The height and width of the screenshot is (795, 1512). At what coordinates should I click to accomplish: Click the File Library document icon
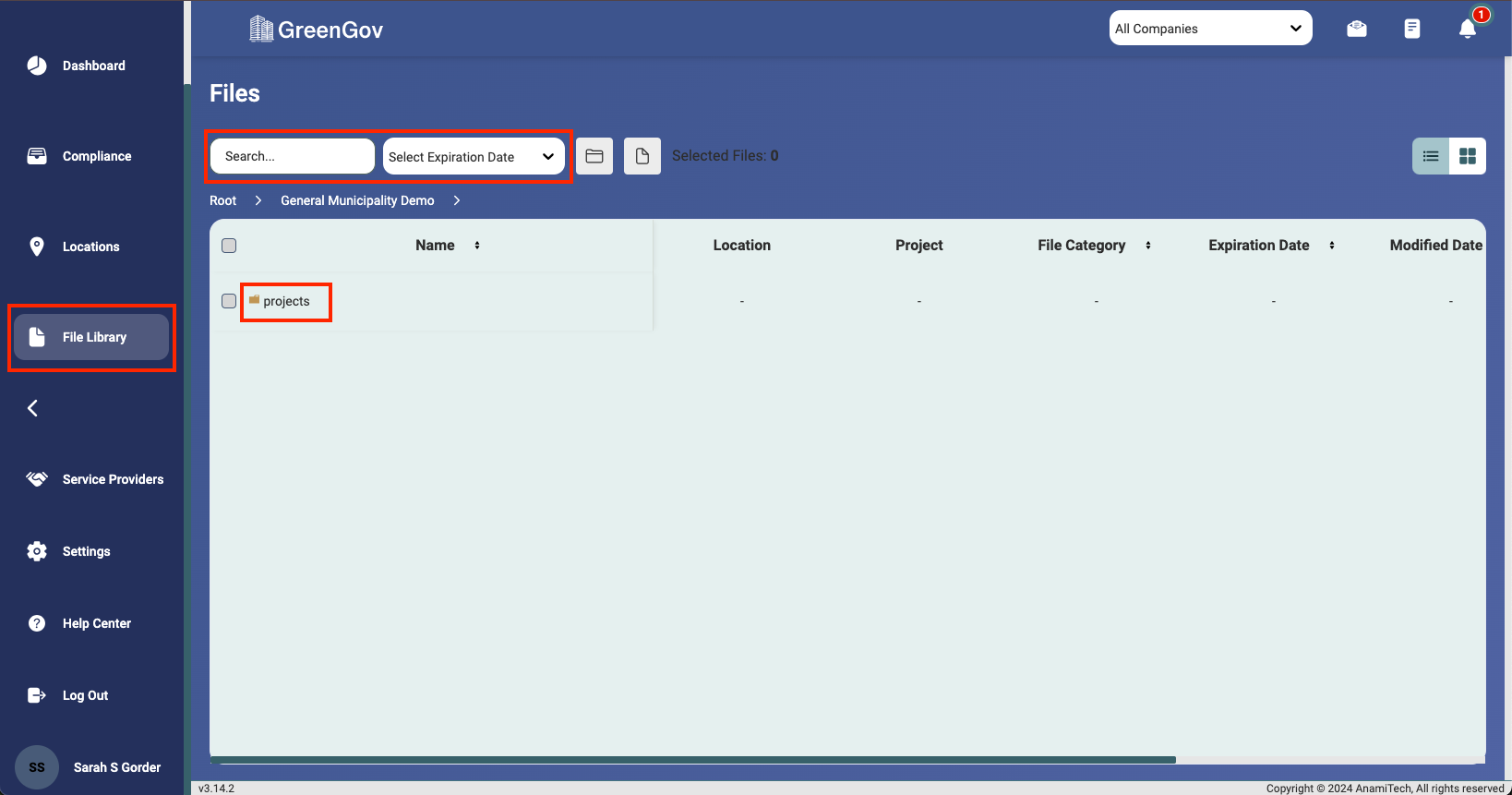[x=37, y=337]
